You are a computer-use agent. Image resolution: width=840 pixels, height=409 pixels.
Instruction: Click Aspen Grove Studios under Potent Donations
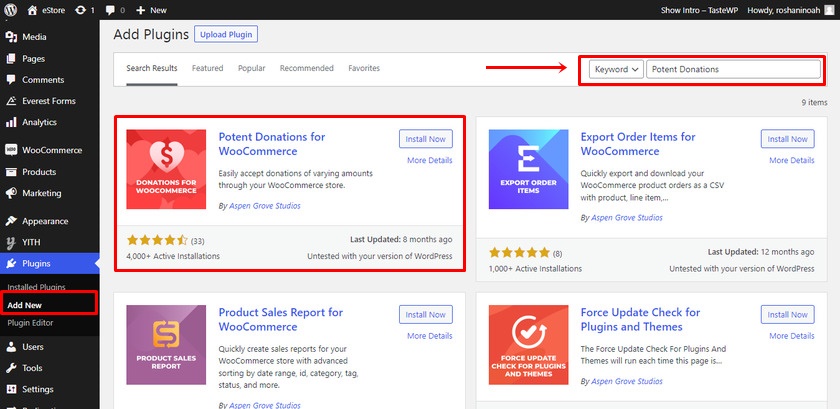265,206
